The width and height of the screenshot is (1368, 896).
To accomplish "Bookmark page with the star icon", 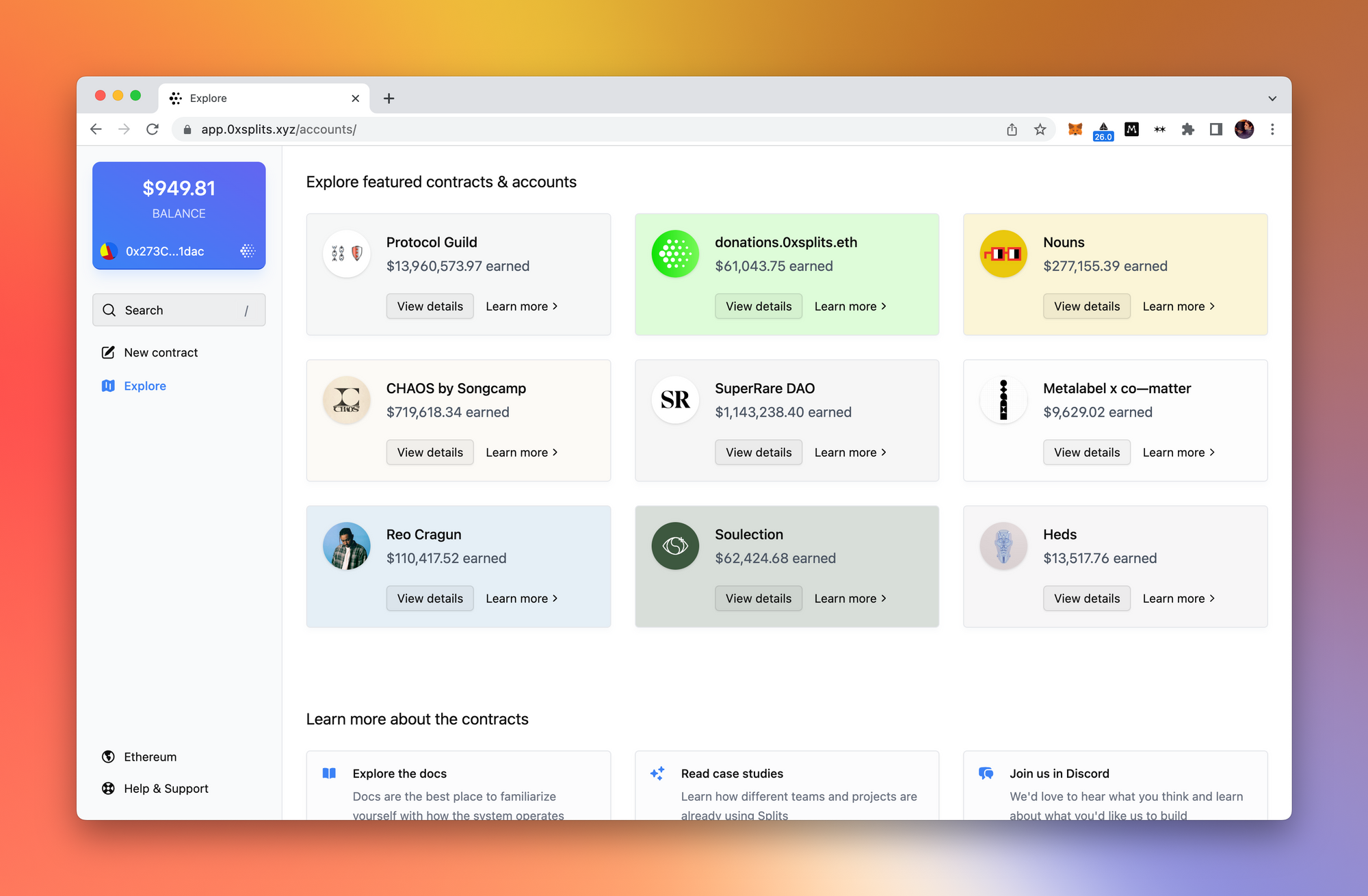I will tap(1040, 129).
